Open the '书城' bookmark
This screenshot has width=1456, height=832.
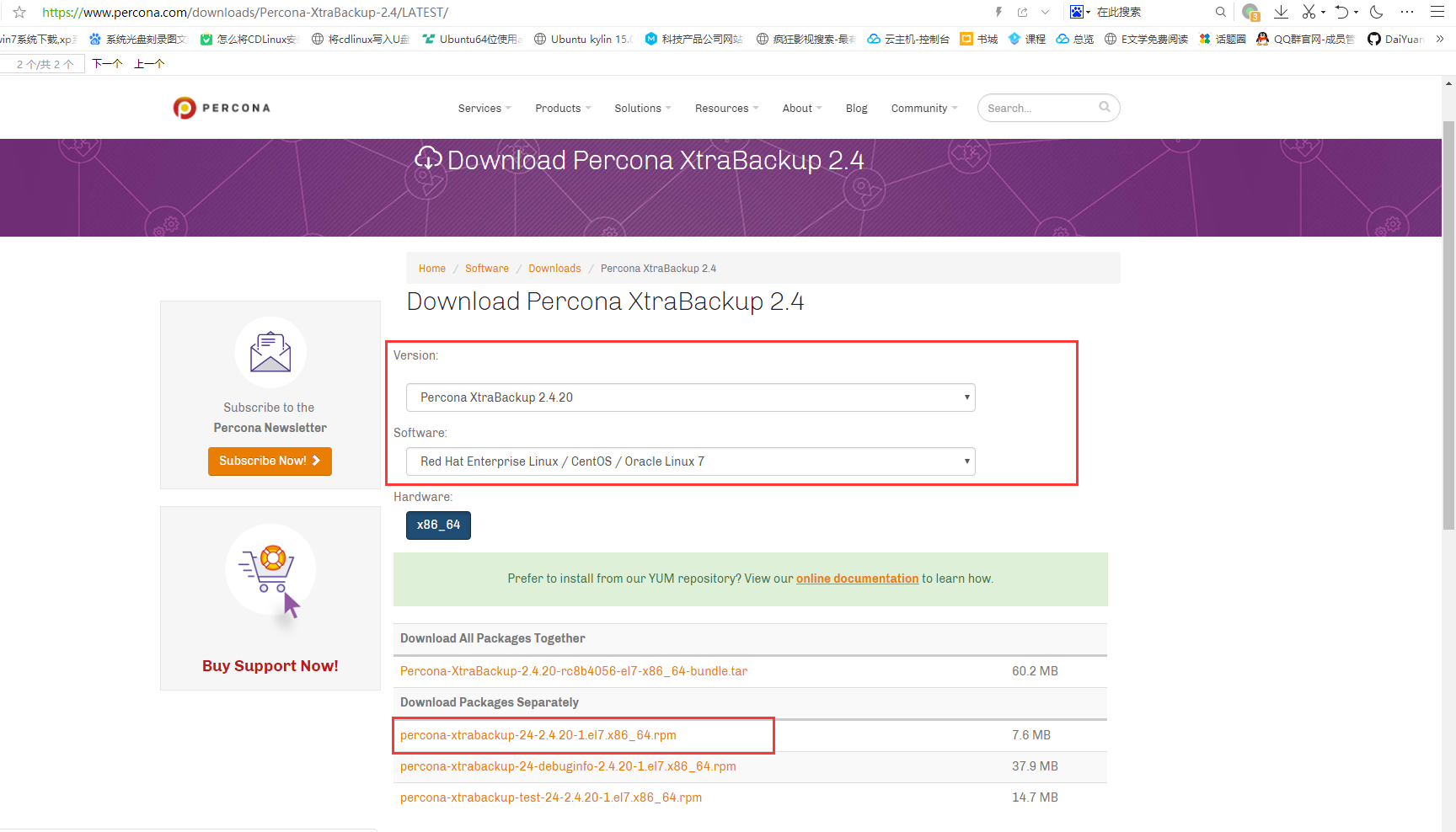tap(979, 40)
